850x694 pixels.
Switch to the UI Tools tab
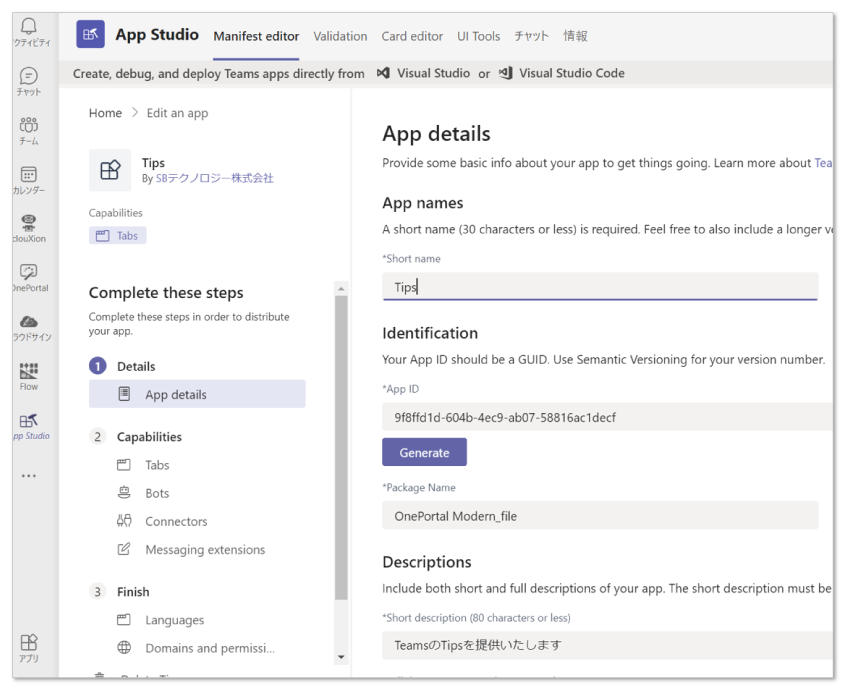[x=478, y=36]
